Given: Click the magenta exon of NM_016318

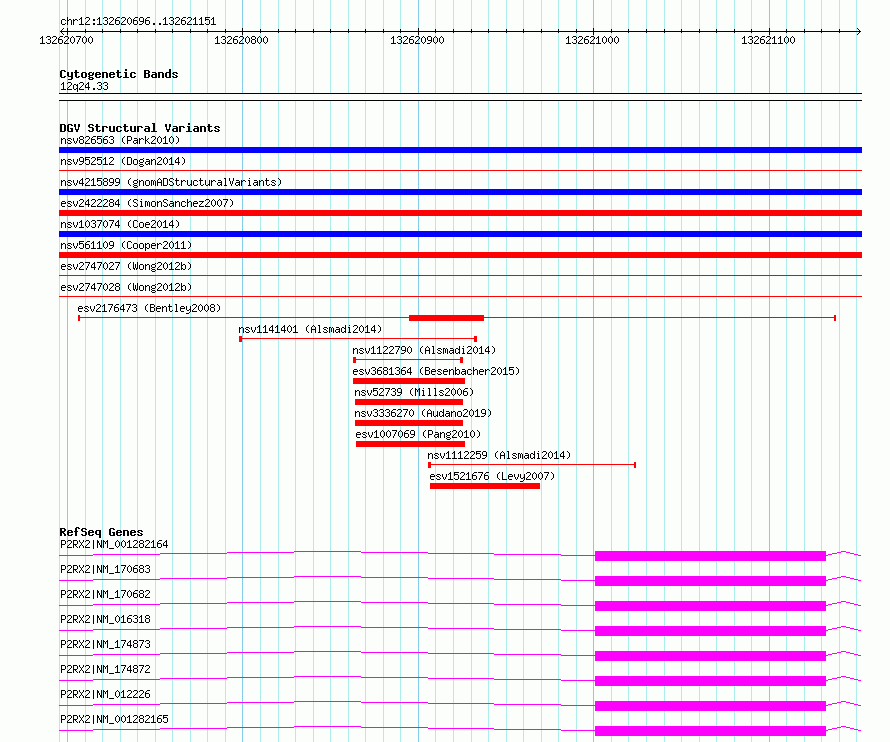Looking at the screenshot, I should tap(710, 631).
